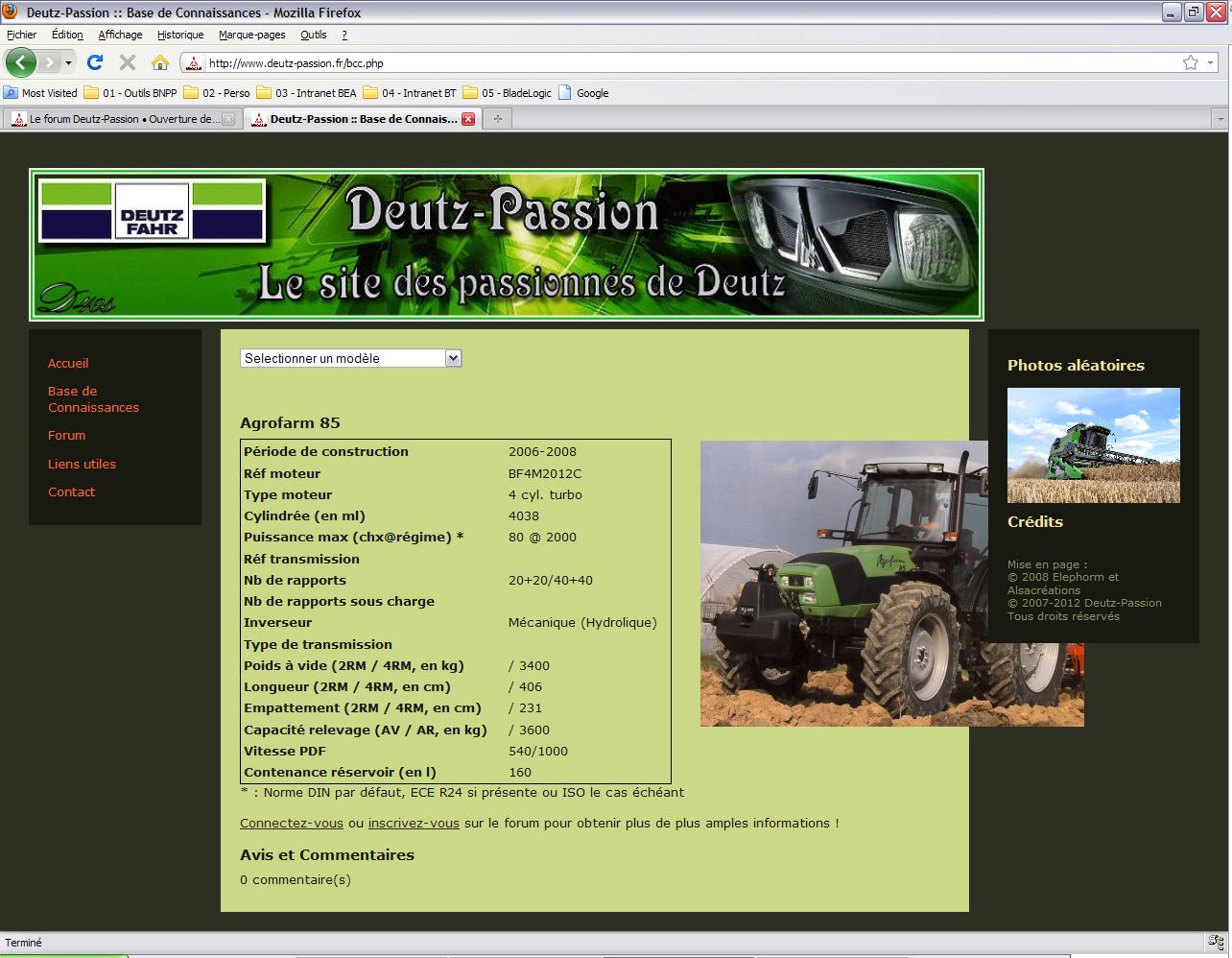Open the '05 - BladeLogic' bookmark folder
Screen dimensions: 1232x958
pos(508,93)
